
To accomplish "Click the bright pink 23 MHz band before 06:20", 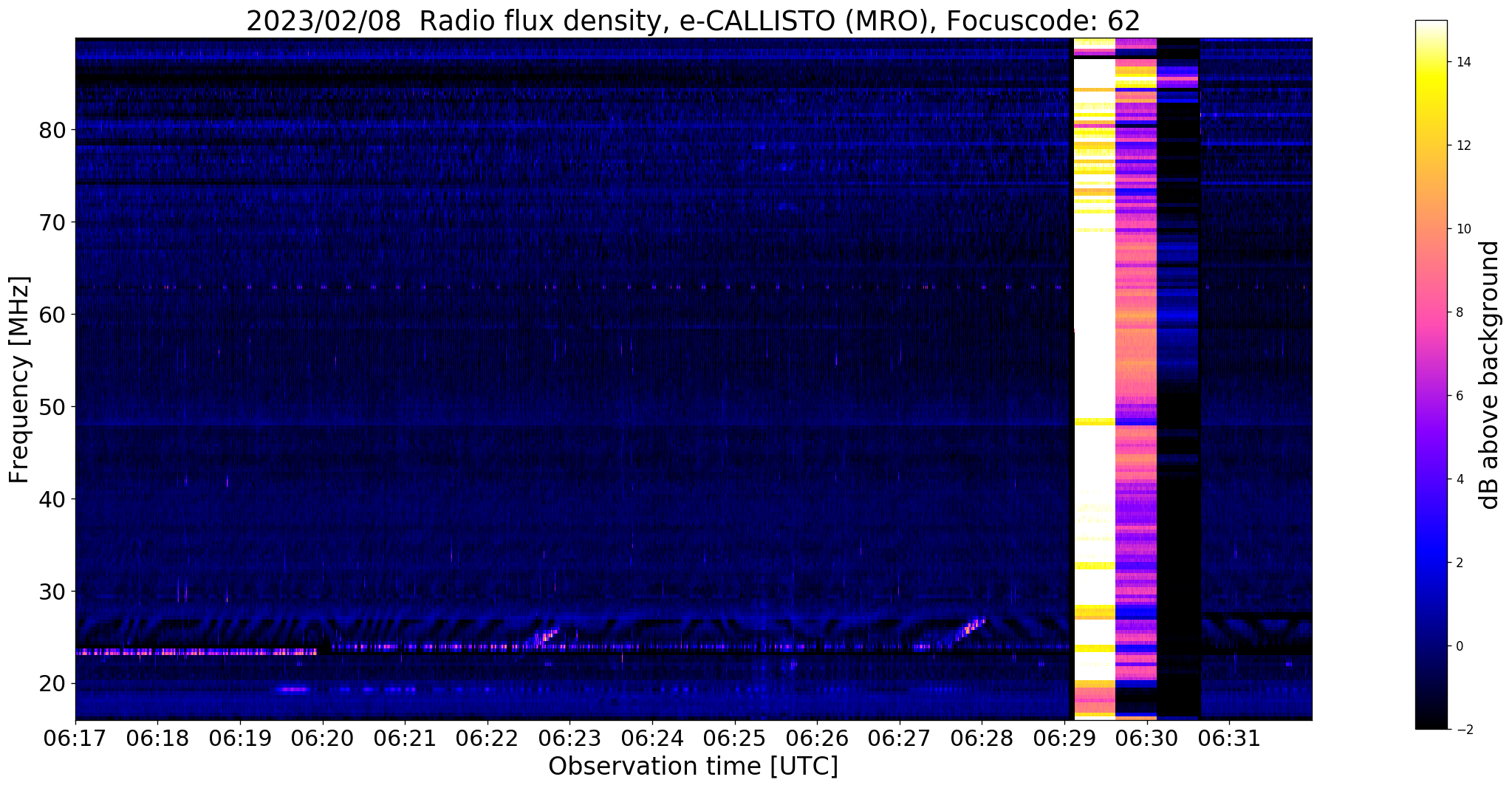I will pyautogui.click(x=196, y=652).
